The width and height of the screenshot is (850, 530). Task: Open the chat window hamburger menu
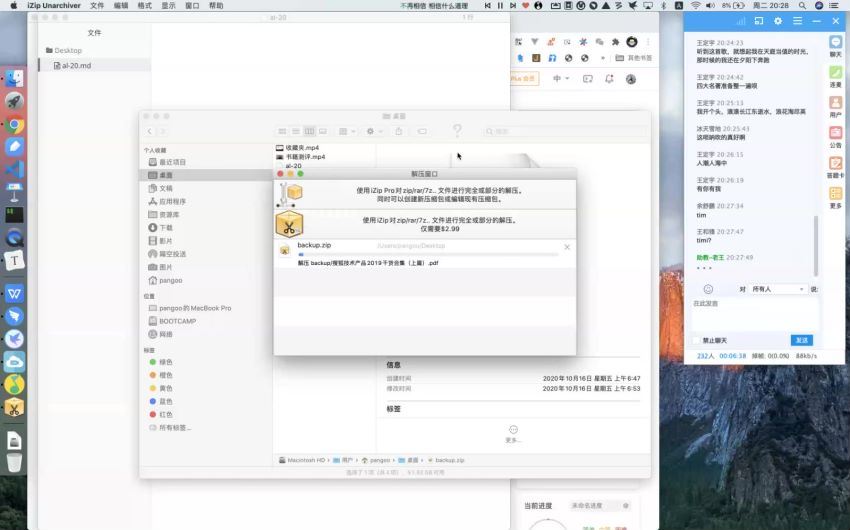[x=797, y=21]
